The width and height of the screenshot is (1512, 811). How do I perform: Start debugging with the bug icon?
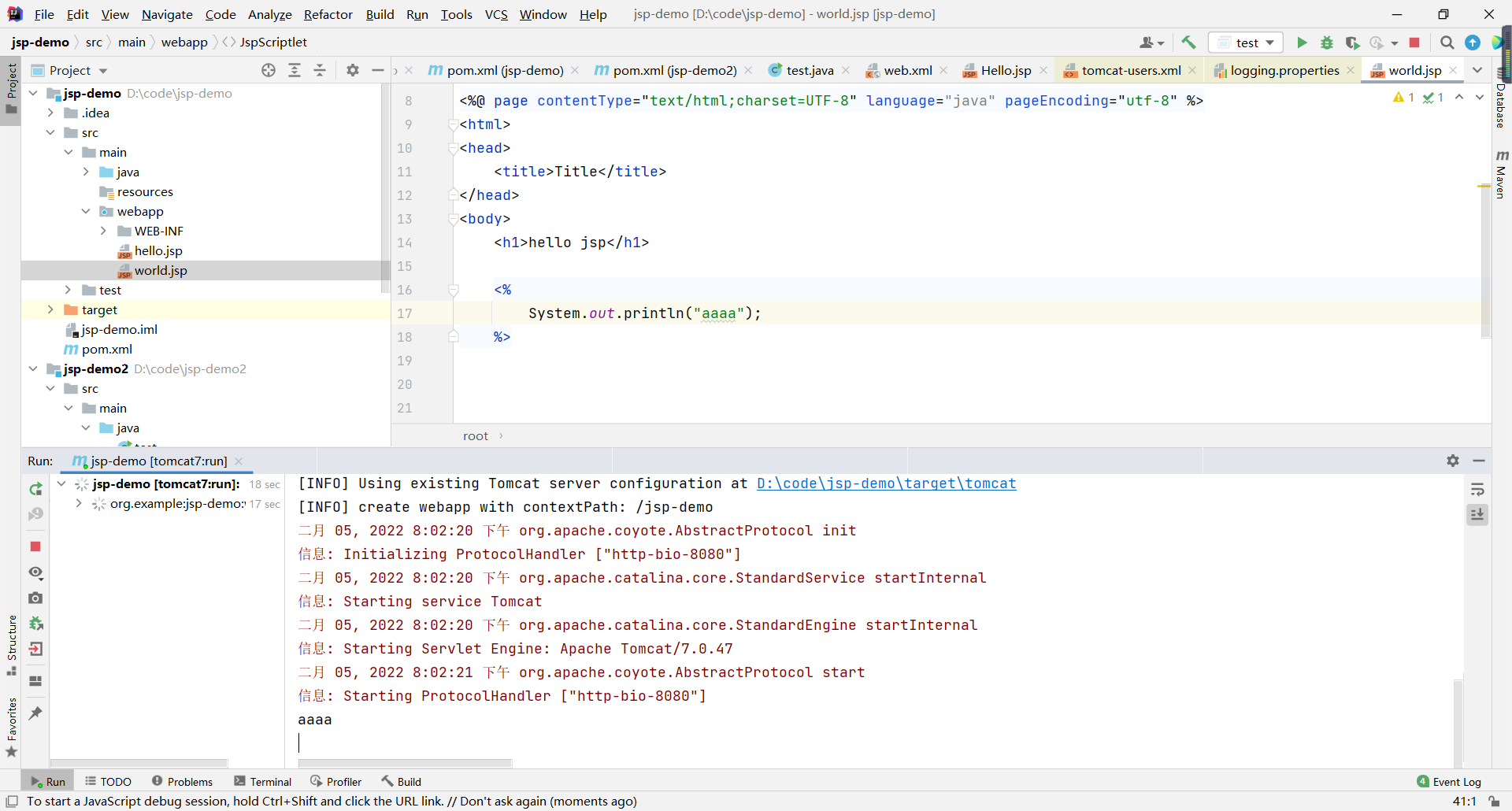1327,43
